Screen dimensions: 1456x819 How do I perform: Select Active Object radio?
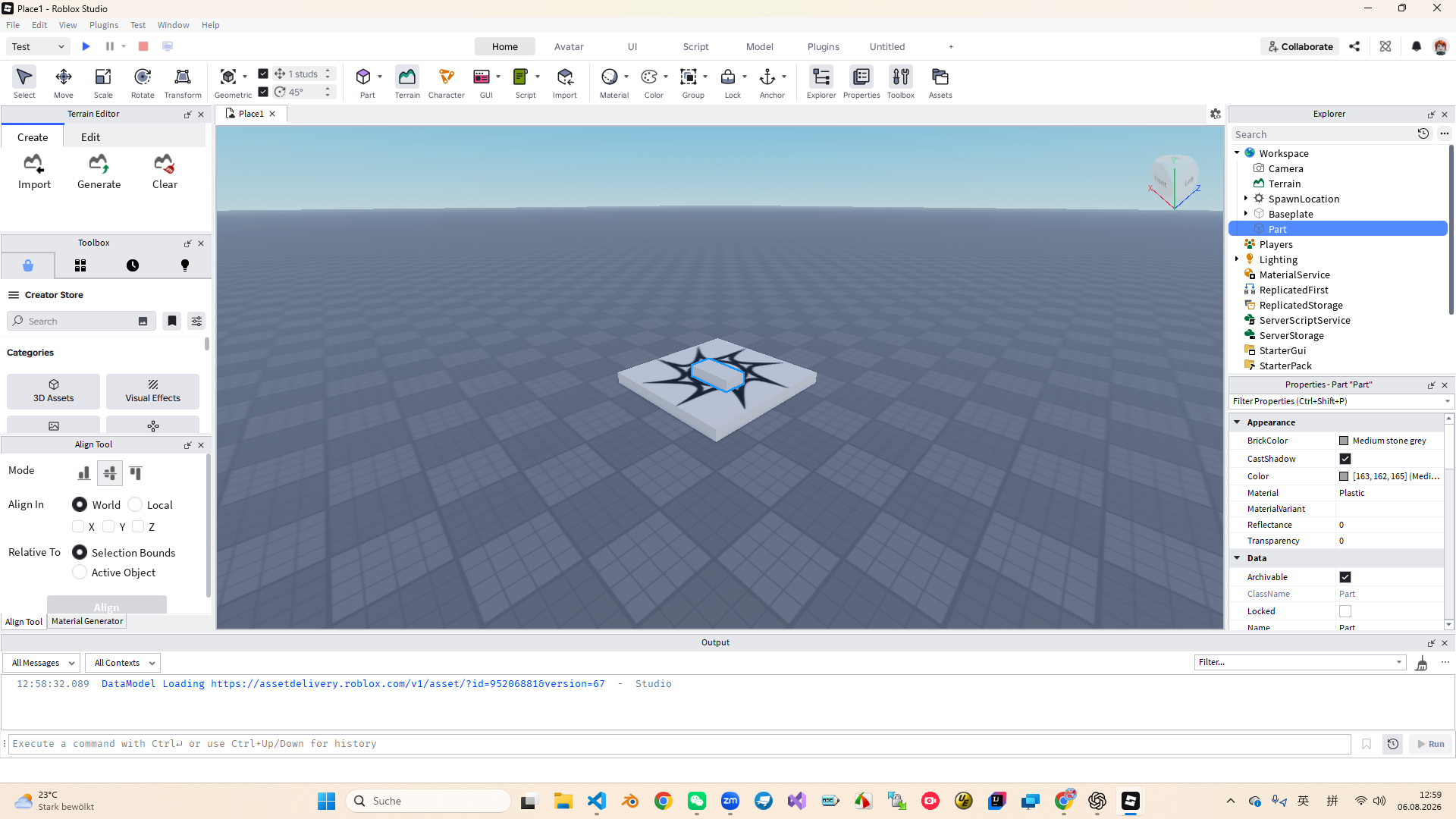pos(80,573)
